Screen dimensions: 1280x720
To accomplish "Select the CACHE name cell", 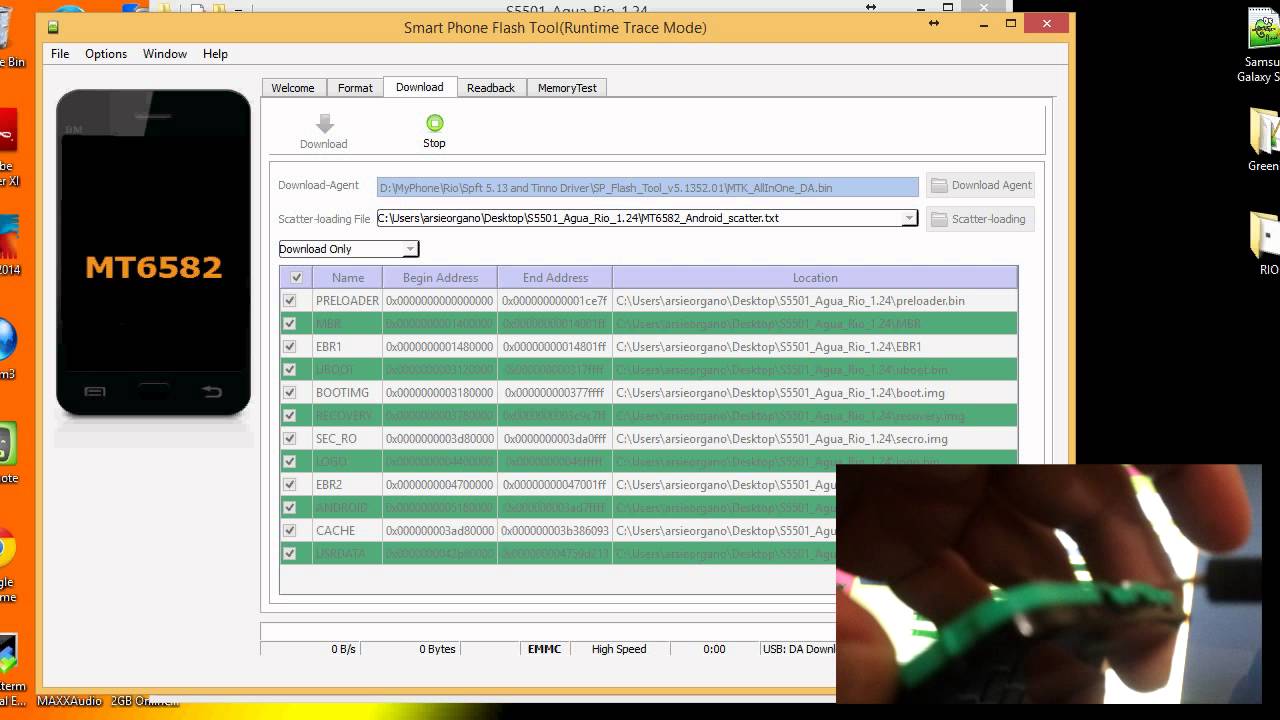I will [x=347, y=530].
